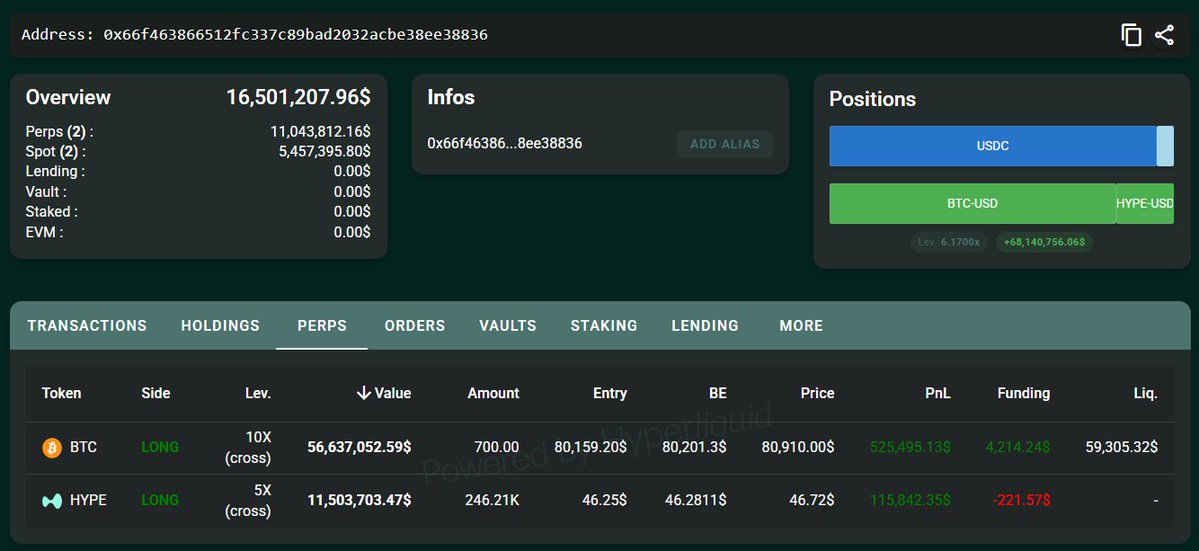
Task: Click the ADD ALIAS button
Action: point(725,144)
